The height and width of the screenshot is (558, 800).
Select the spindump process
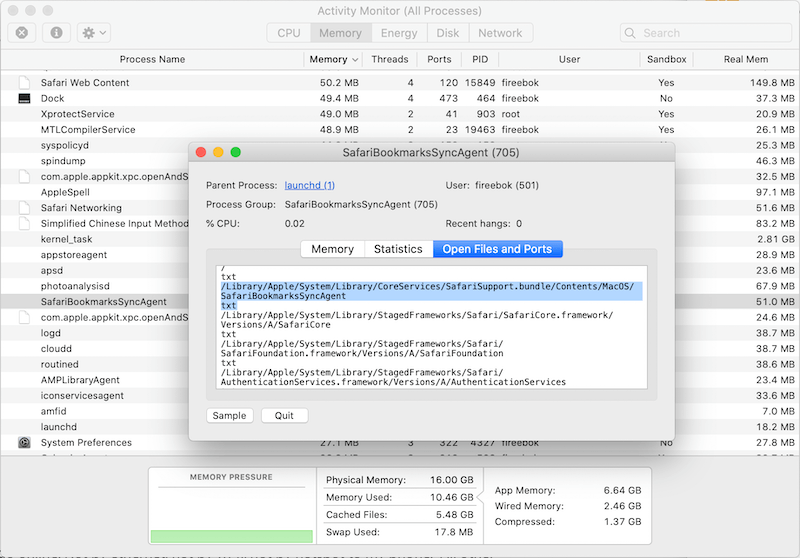[x=63, y=161]
